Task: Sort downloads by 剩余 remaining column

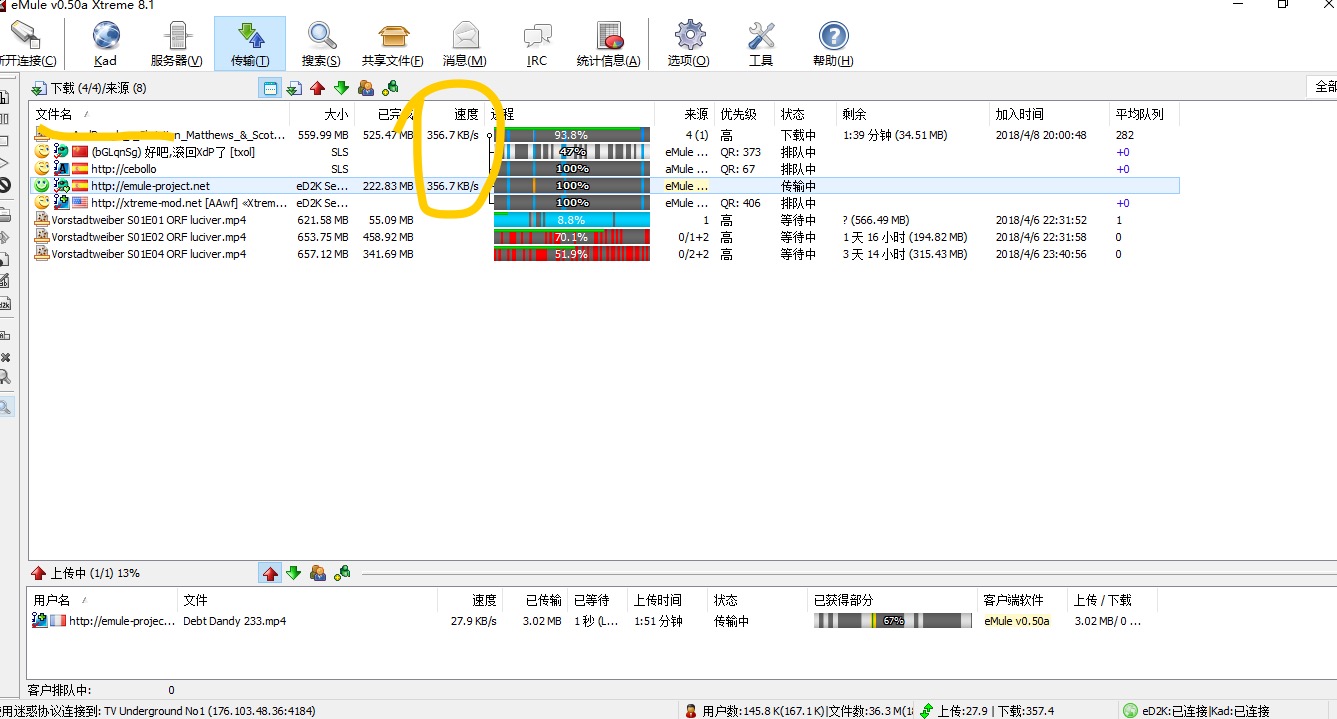Action: 913,115
